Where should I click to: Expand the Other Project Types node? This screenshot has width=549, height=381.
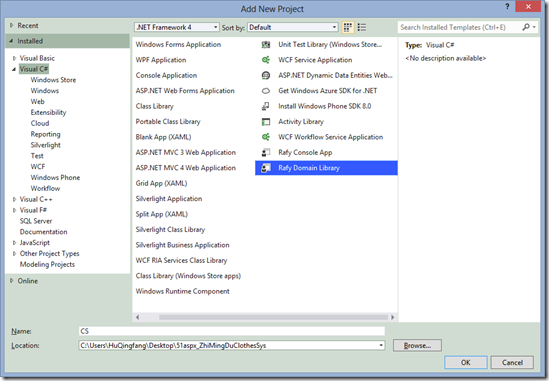coord(14,254)
